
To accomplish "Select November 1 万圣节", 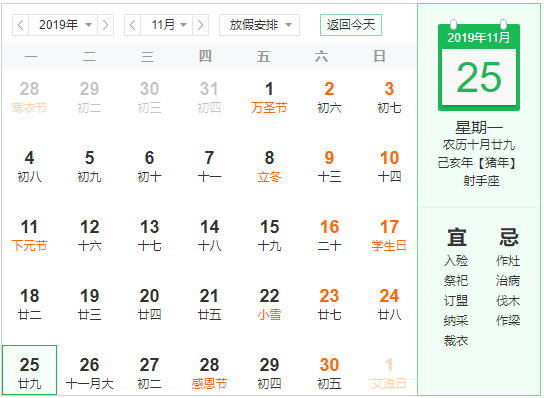I will pyautogui.click(x=269, y=98).
